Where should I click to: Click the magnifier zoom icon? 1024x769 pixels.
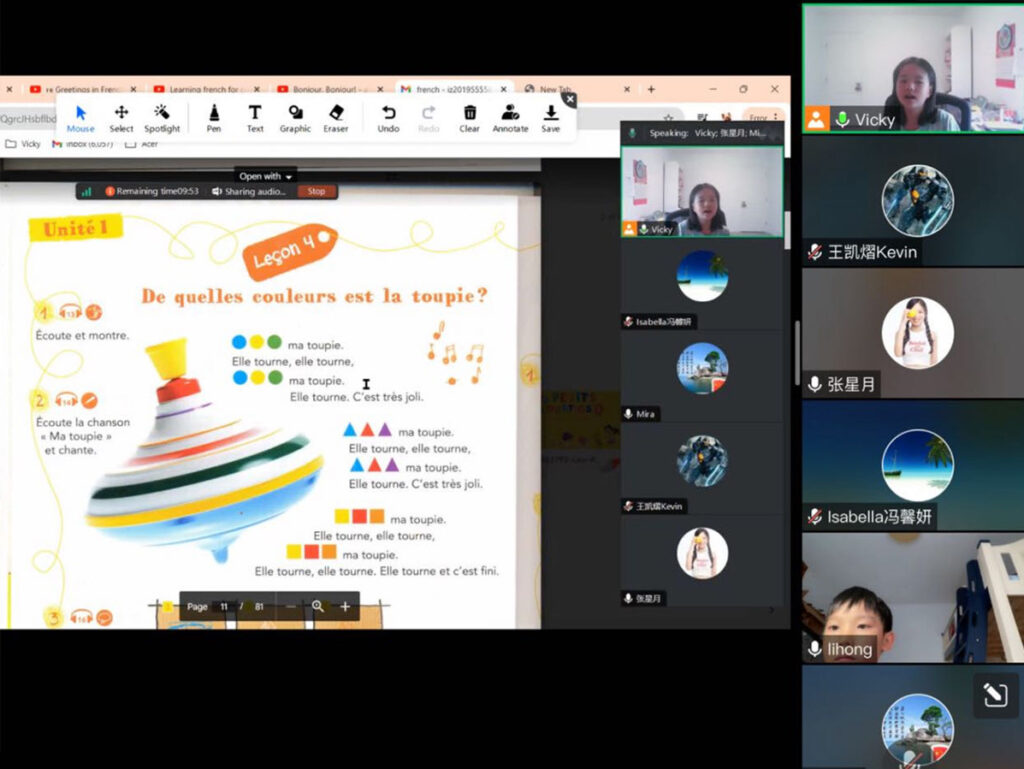[x=318, y=606]
